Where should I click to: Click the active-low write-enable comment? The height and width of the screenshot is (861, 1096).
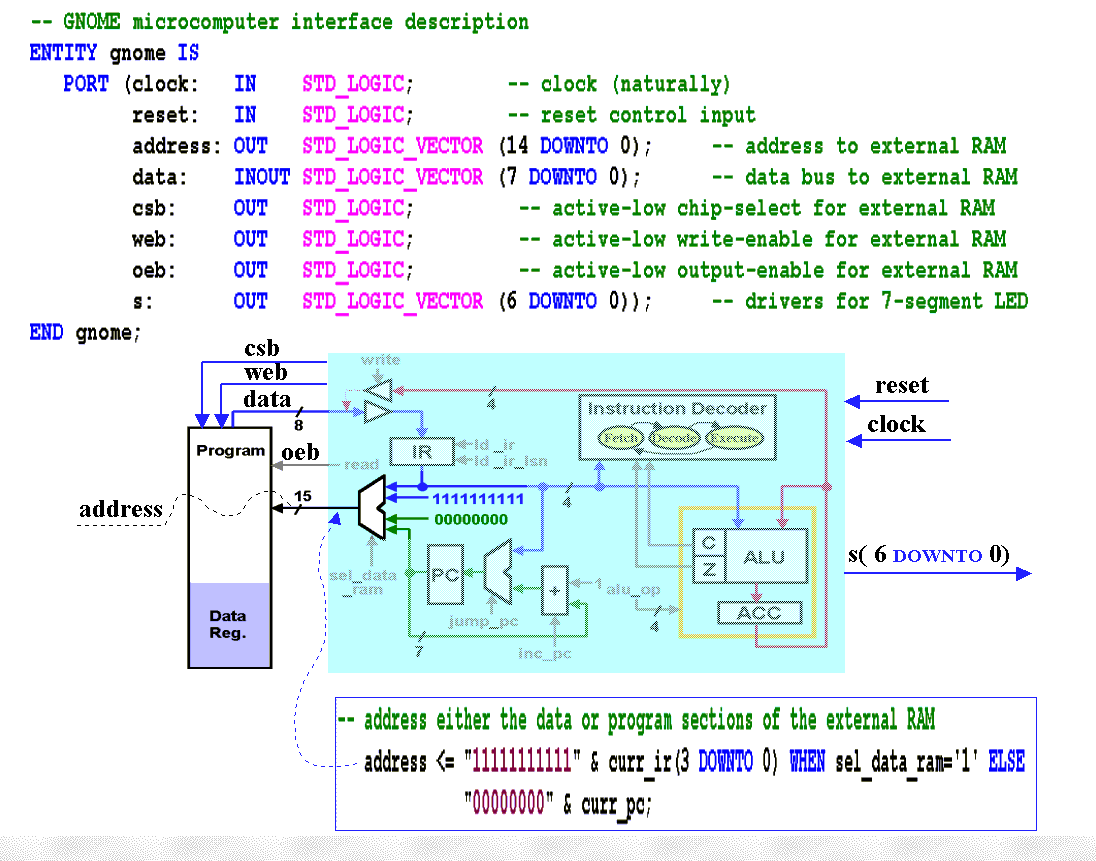(763, 239)
